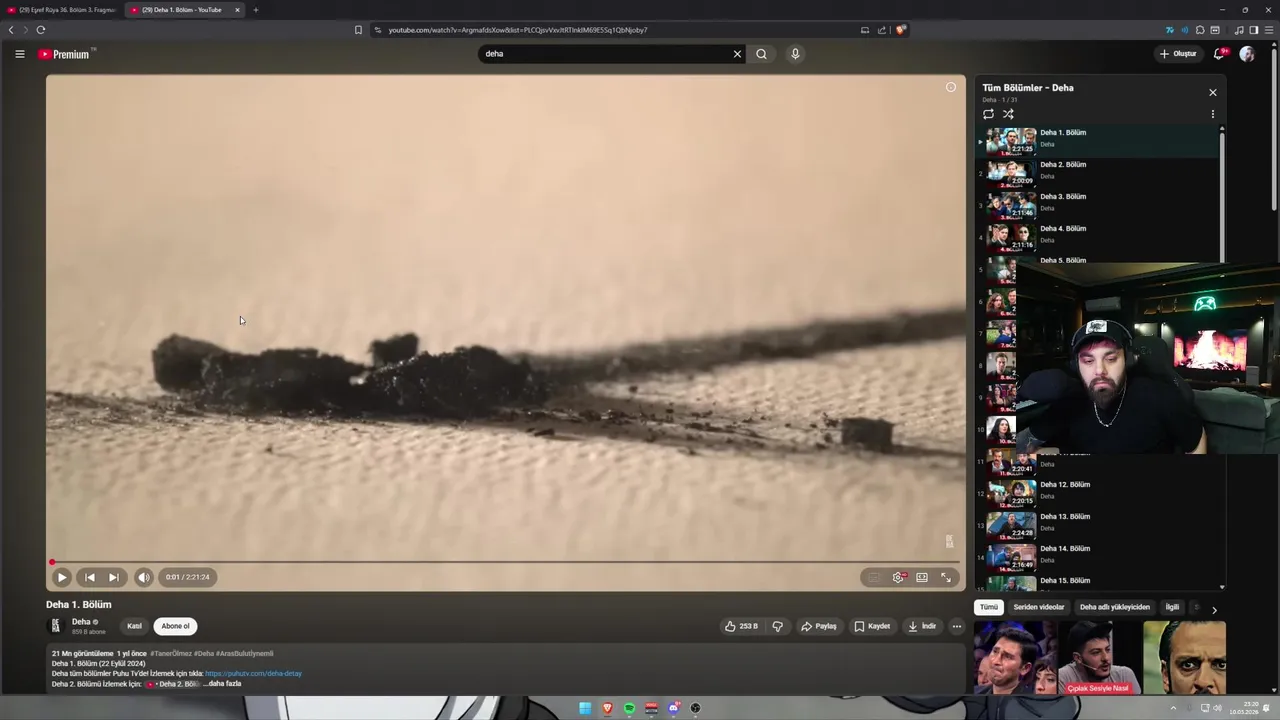Click the search magnifier button
The height and width of the screenshot is (720, 1280).
761,54
